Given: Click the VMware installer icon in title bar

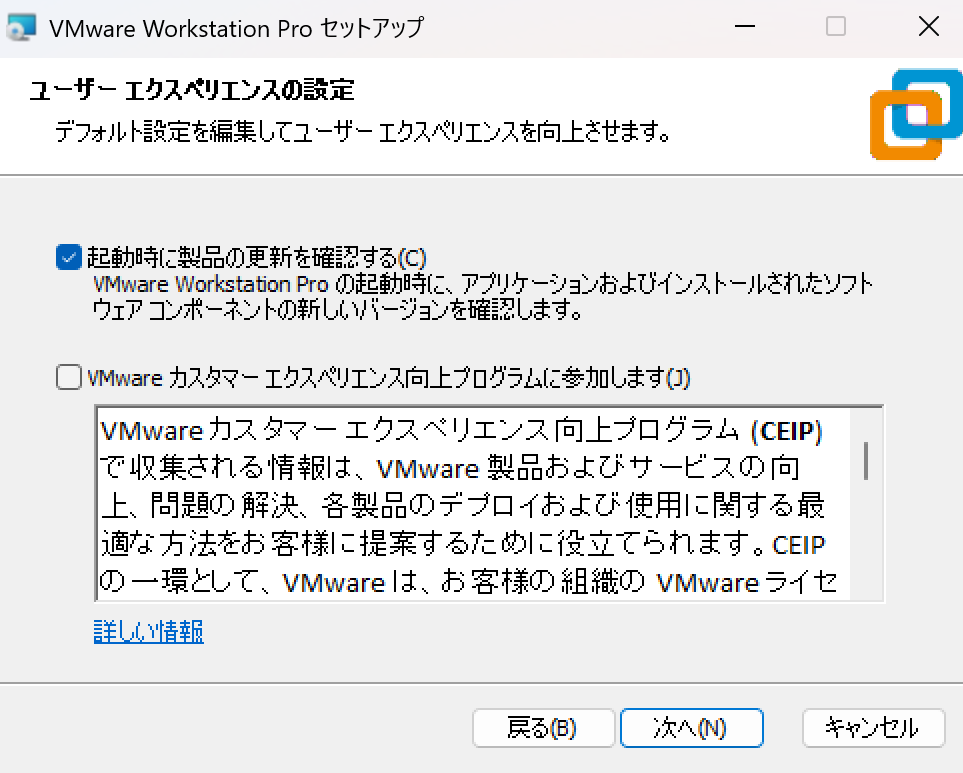Looking at the screenshot, I should click(x=22, y=27).
